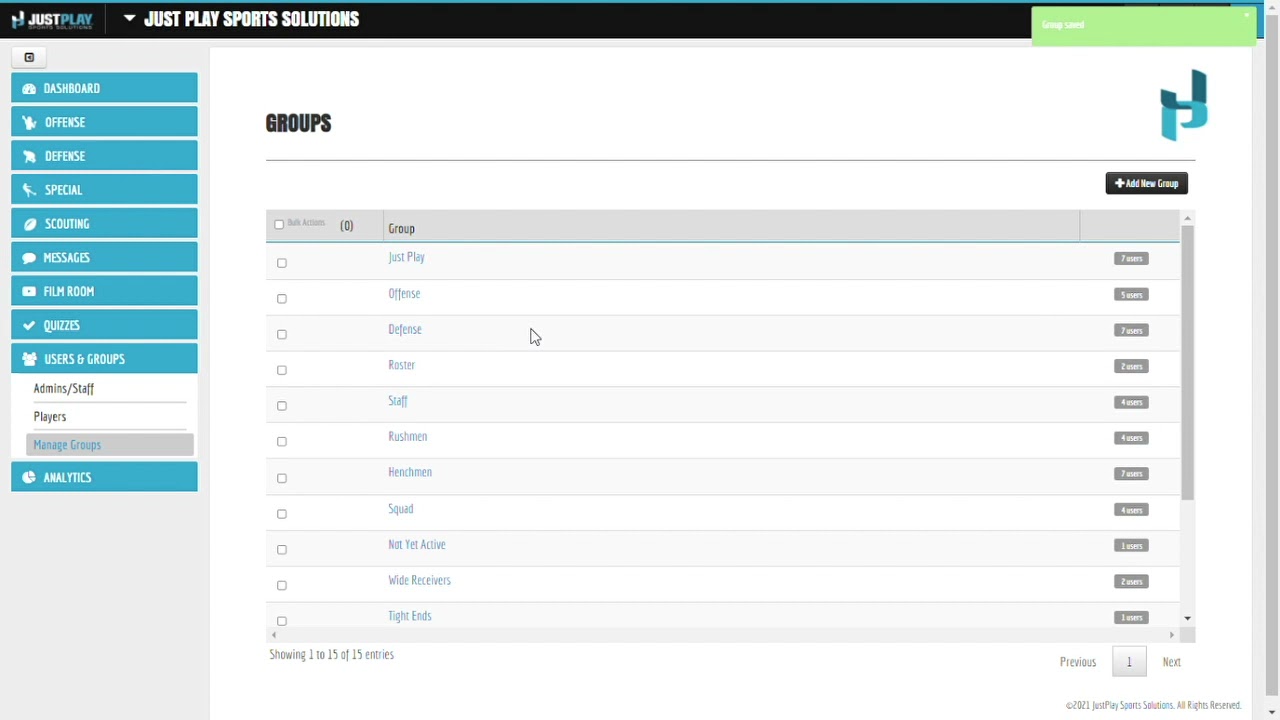Click the Analytics pie chart icon

click(29, 477)
